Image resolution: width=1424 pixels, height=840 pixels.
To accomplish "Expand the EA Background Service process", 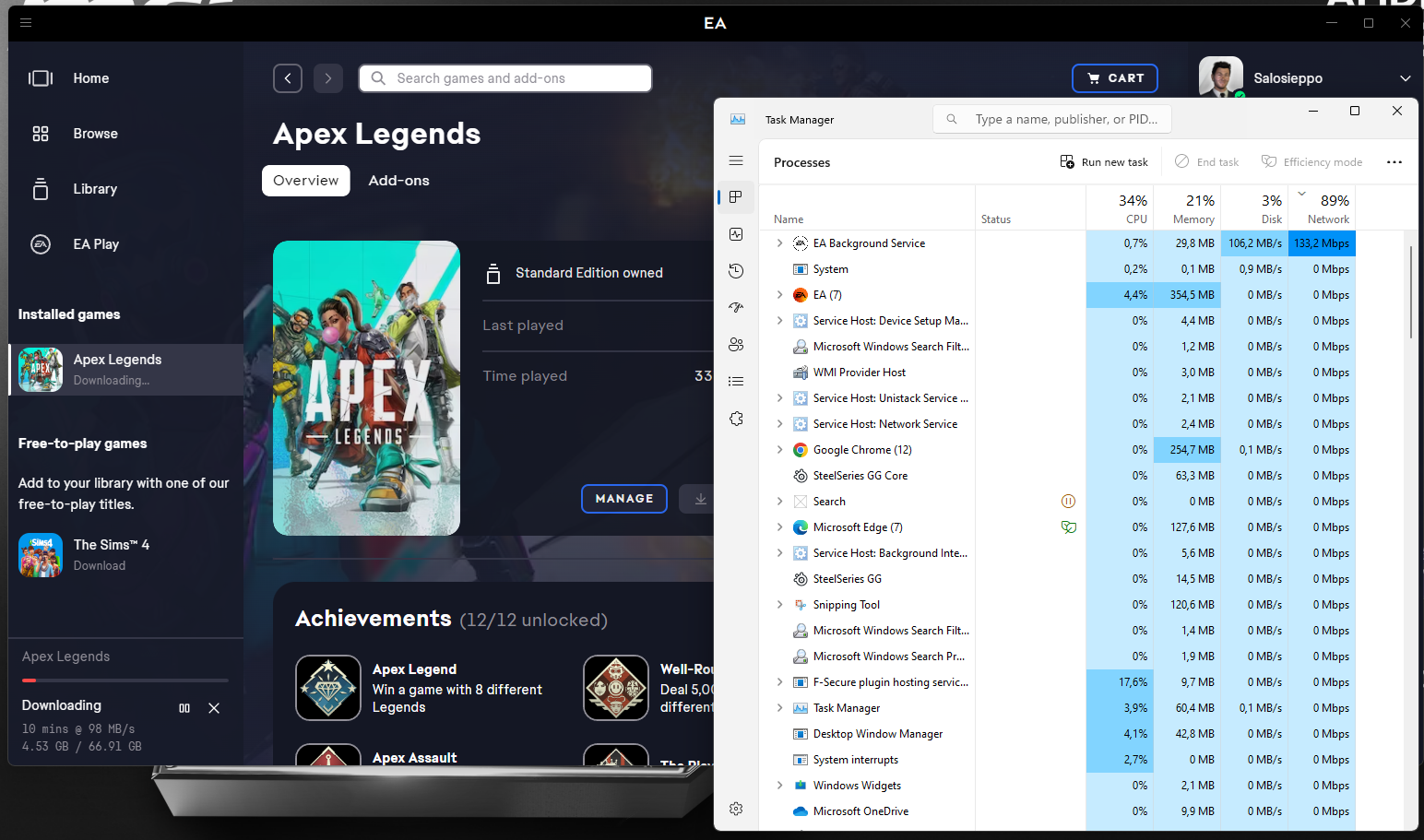I will (779, 243).
